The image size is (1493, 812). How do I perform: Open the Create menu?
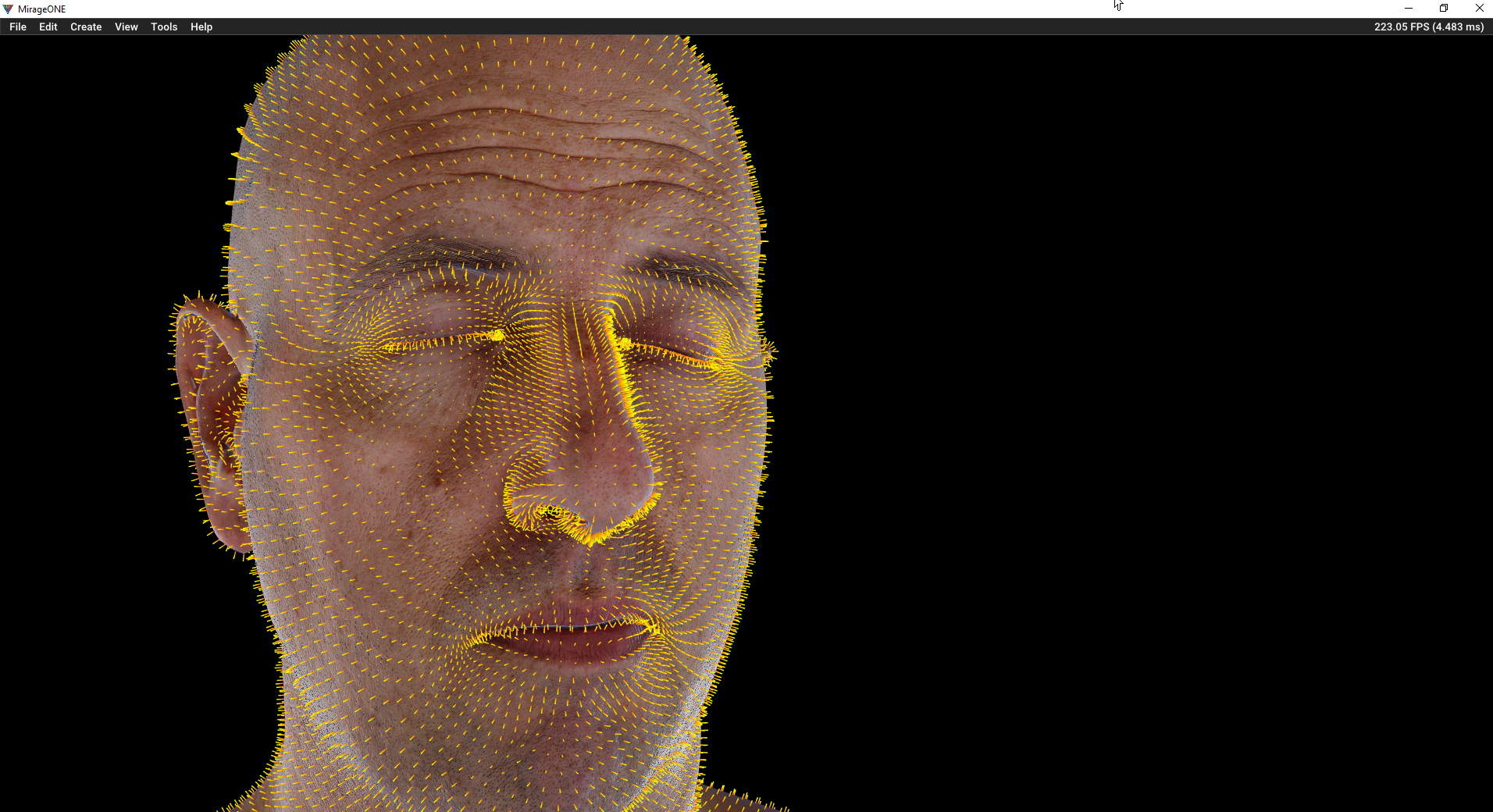click(x=86, y=27)
